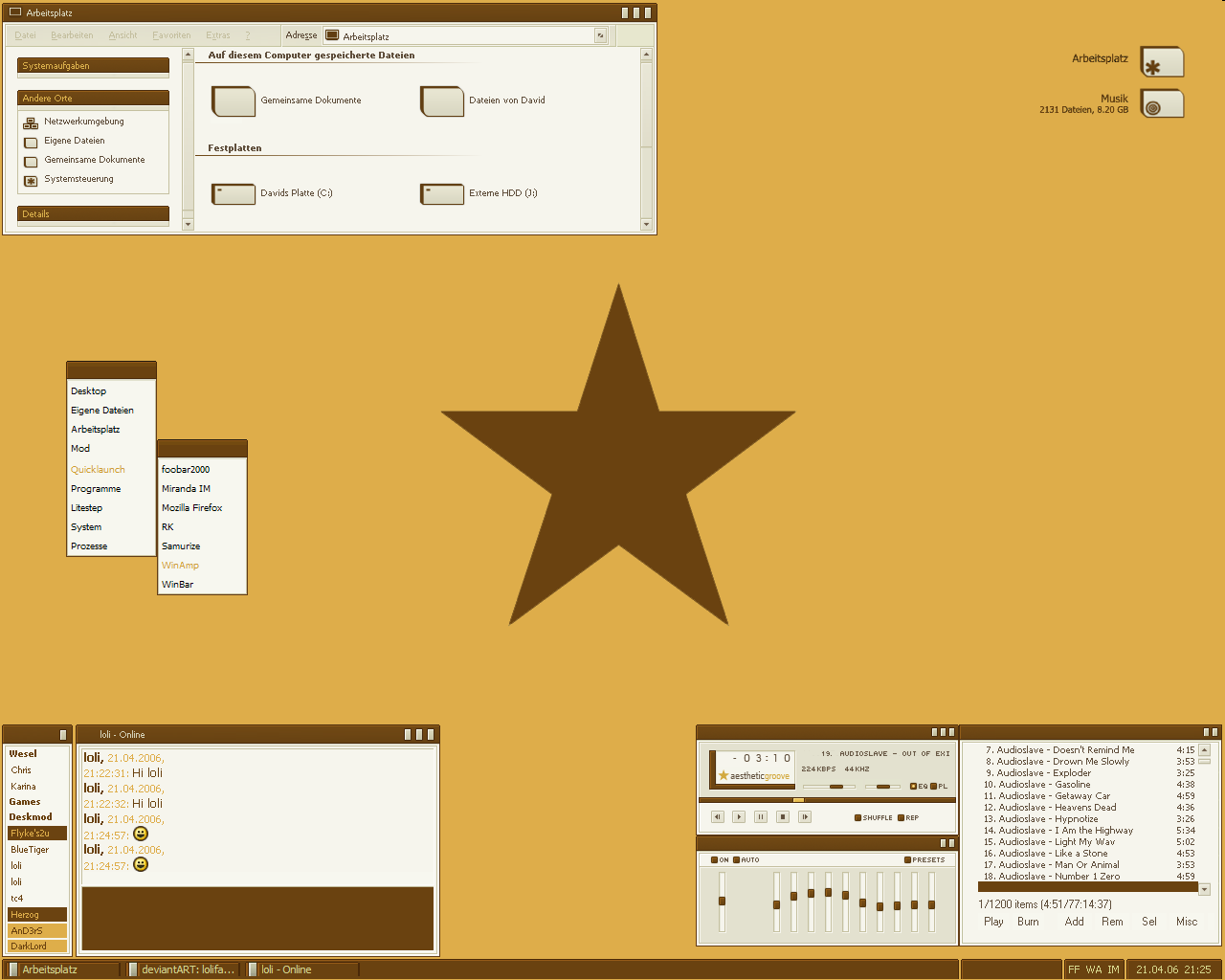The height and width of the screenshot is (980, 1225).
Task: Click the chat message input area
Action: click(x=257, y=919)
